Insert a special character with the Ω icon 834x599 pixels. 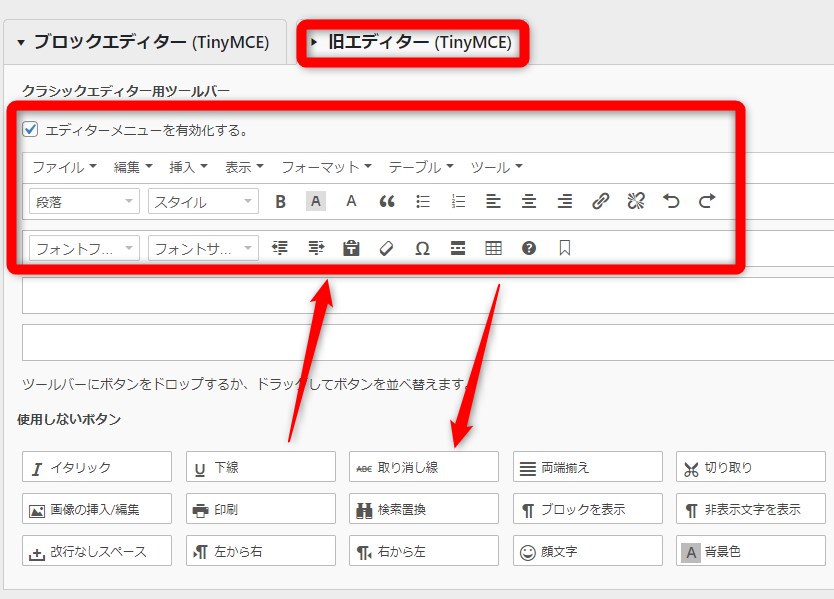point(423,247)
